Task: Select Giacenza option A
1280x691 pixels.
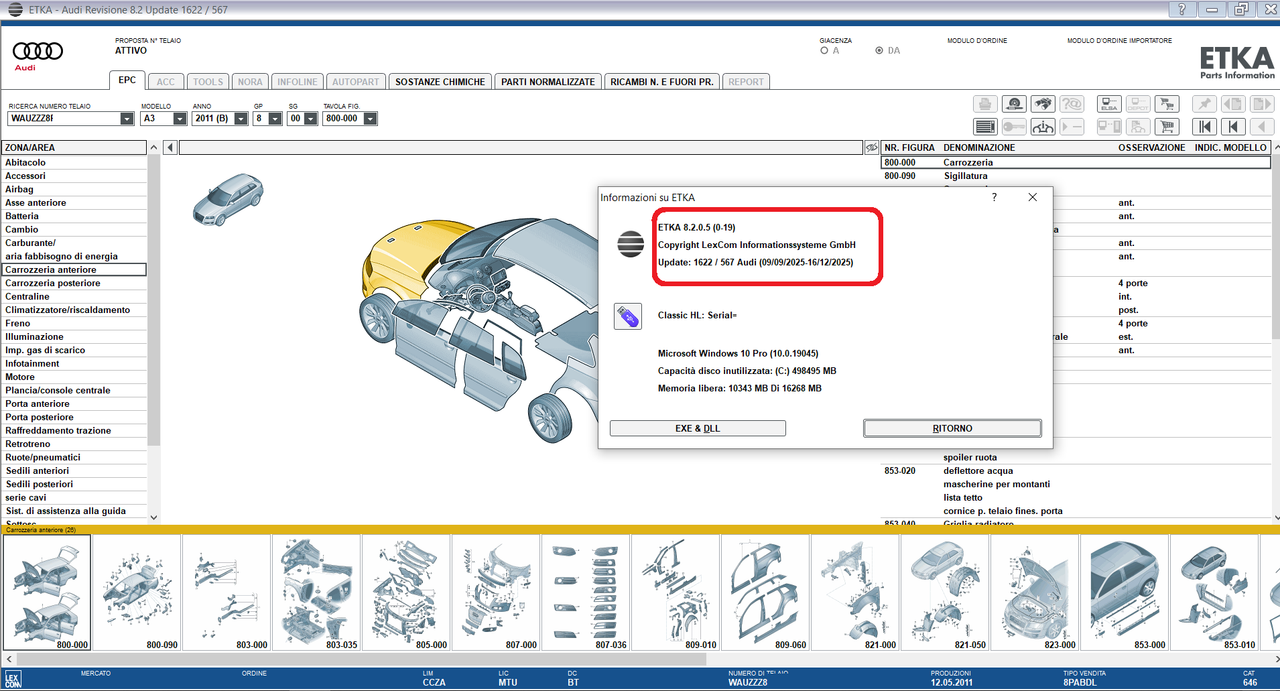Action: pyautogui.click(x=824, y=50)
